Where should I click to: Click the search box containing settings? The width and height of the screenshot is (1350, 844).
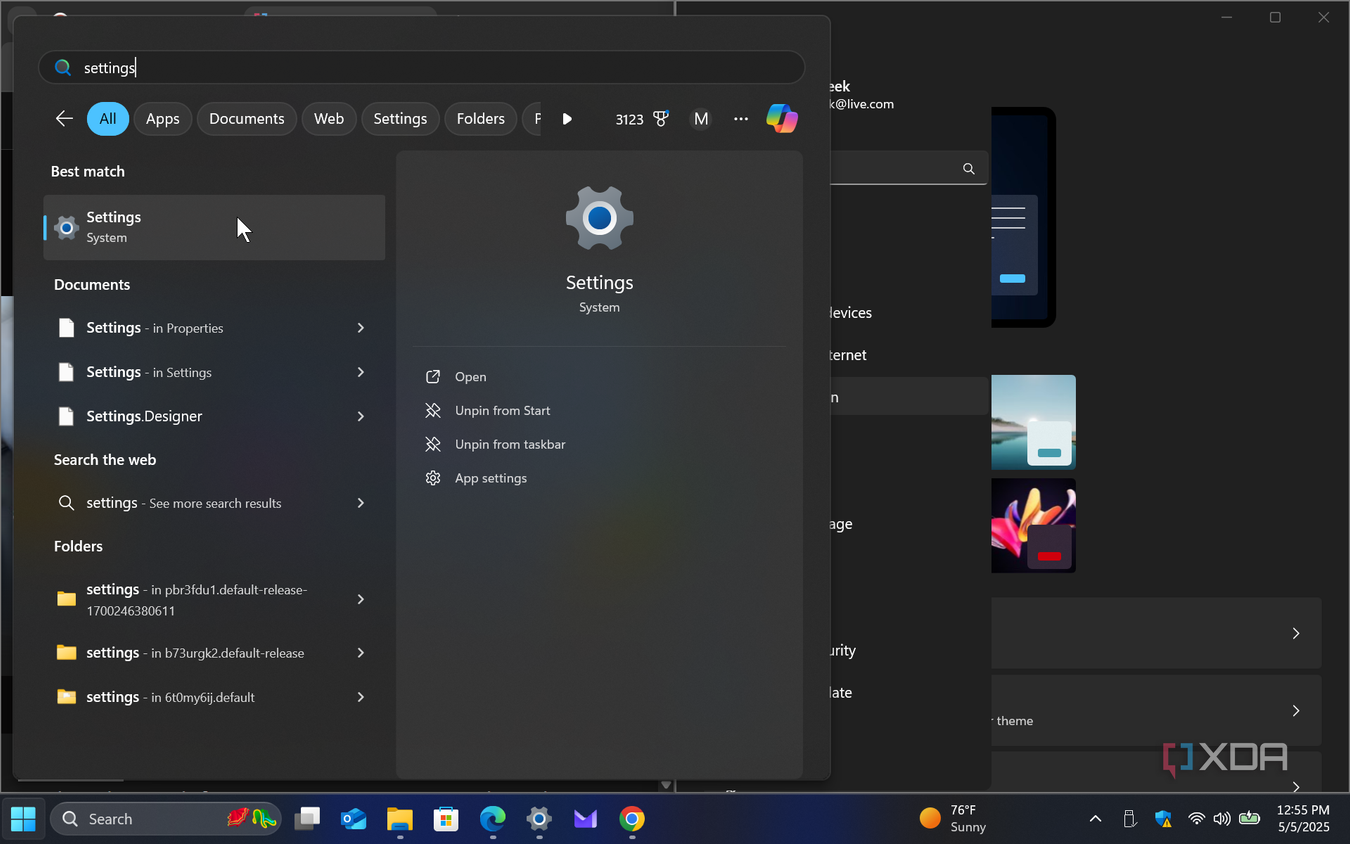pos(421,68)
